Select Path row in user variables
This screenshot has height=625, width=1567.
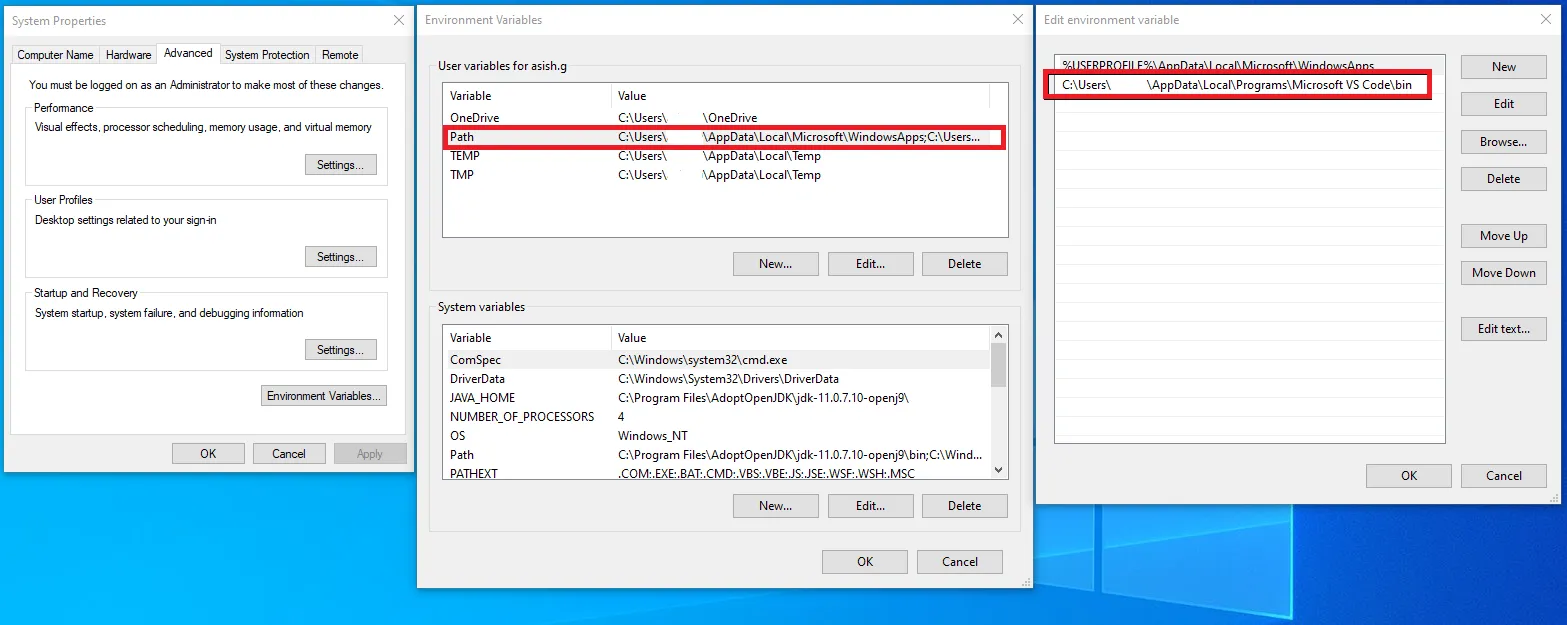[725, 137]
